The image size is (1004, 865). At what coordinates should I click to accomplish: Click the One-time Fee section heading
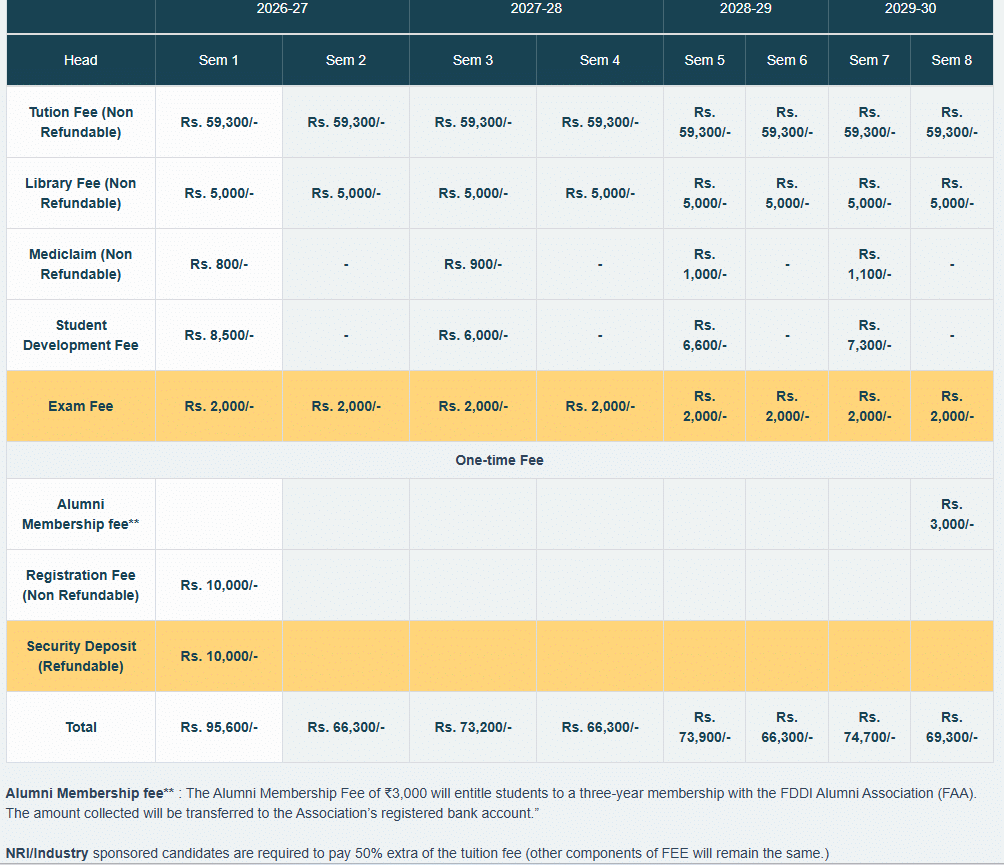[499, 460]
